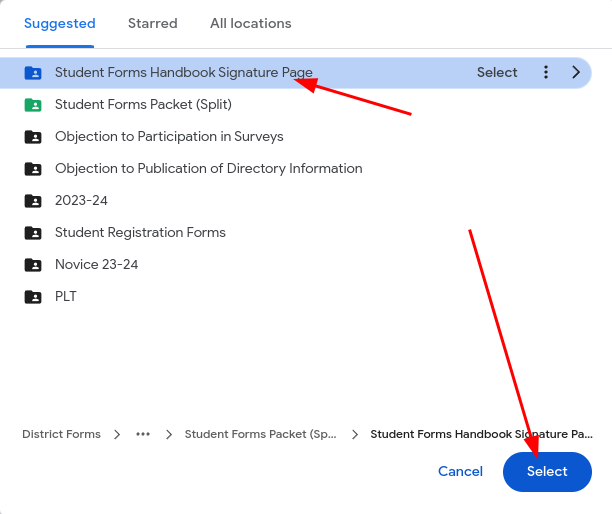Select the Student Forms Packet (Split) row

(x=143, y=105)
